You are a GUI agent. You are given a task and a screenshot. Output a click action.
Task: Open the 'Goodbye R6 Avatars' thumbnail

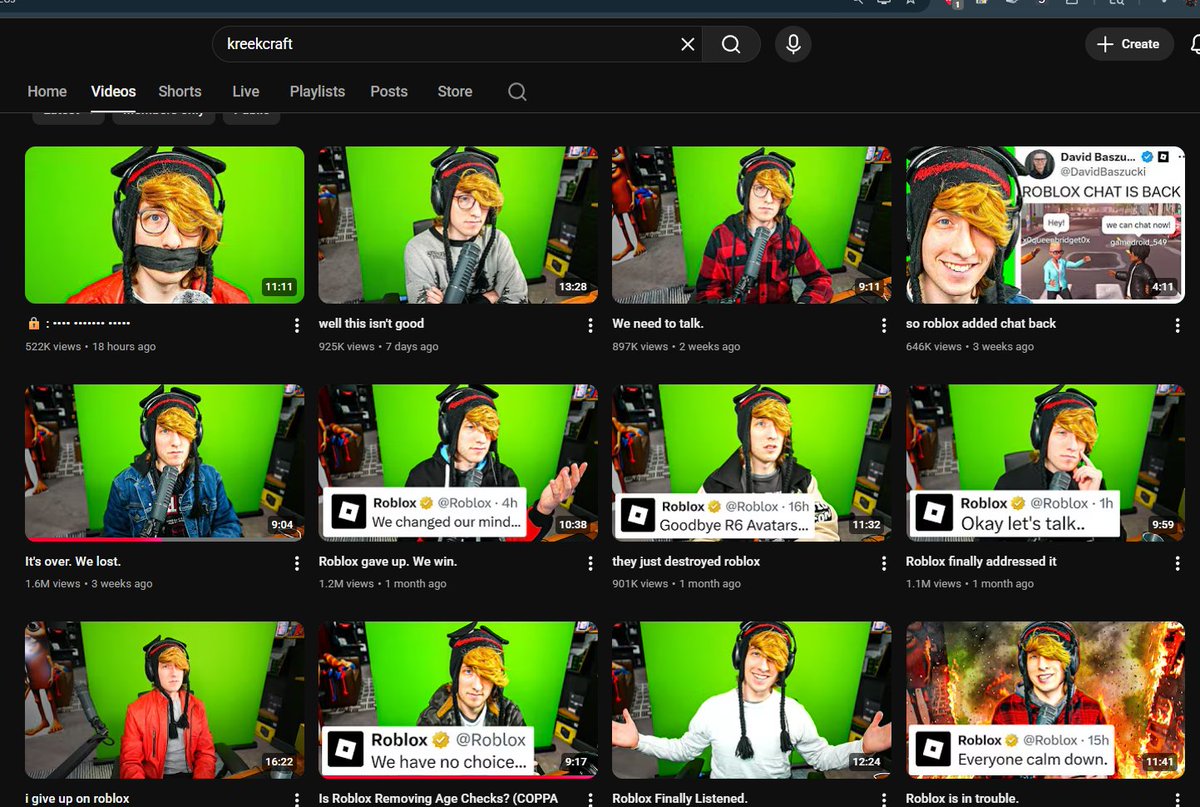tap(751, 463)
